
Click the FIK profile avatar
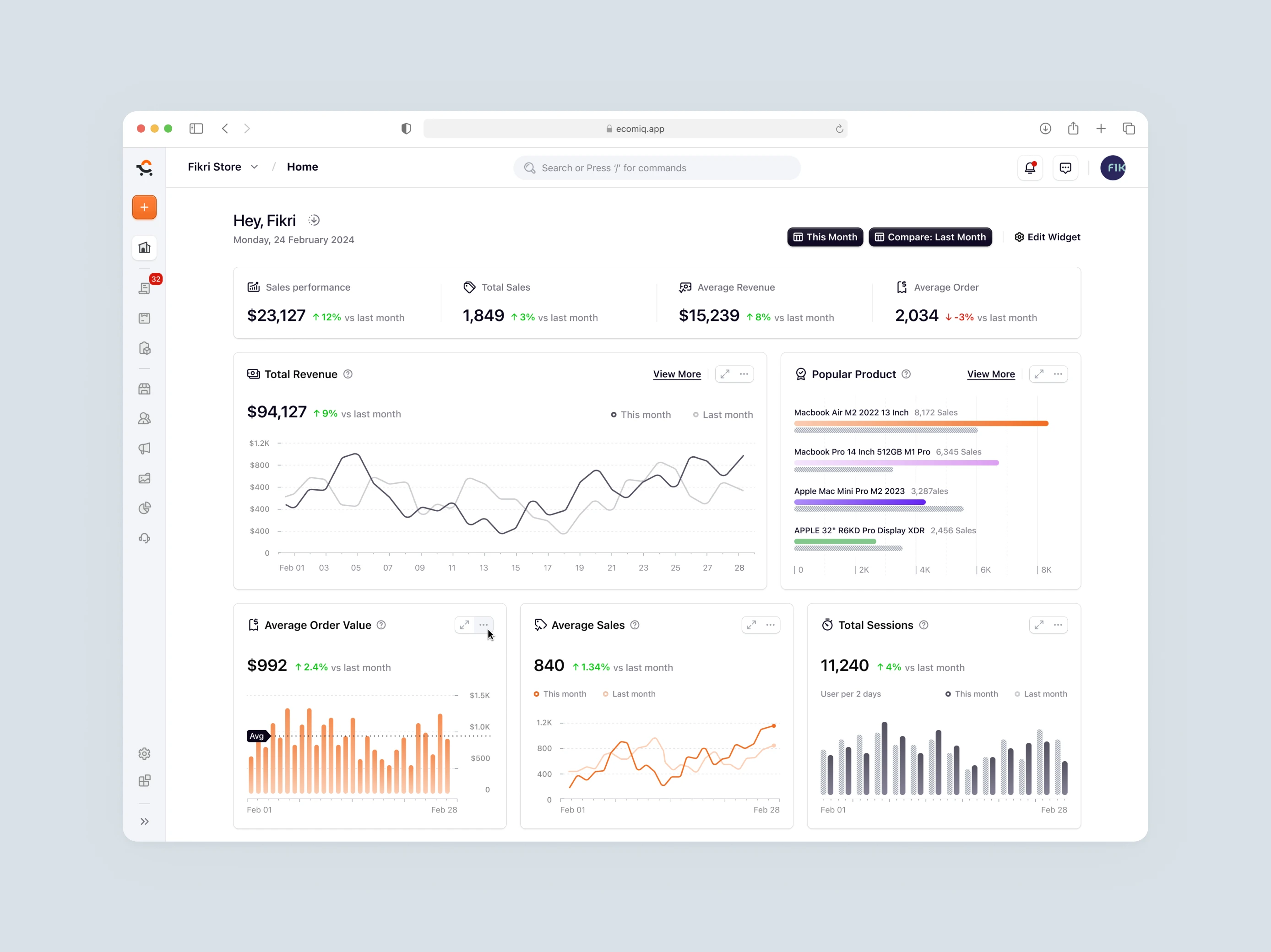pyautogui.click(x=1113, y=168)
